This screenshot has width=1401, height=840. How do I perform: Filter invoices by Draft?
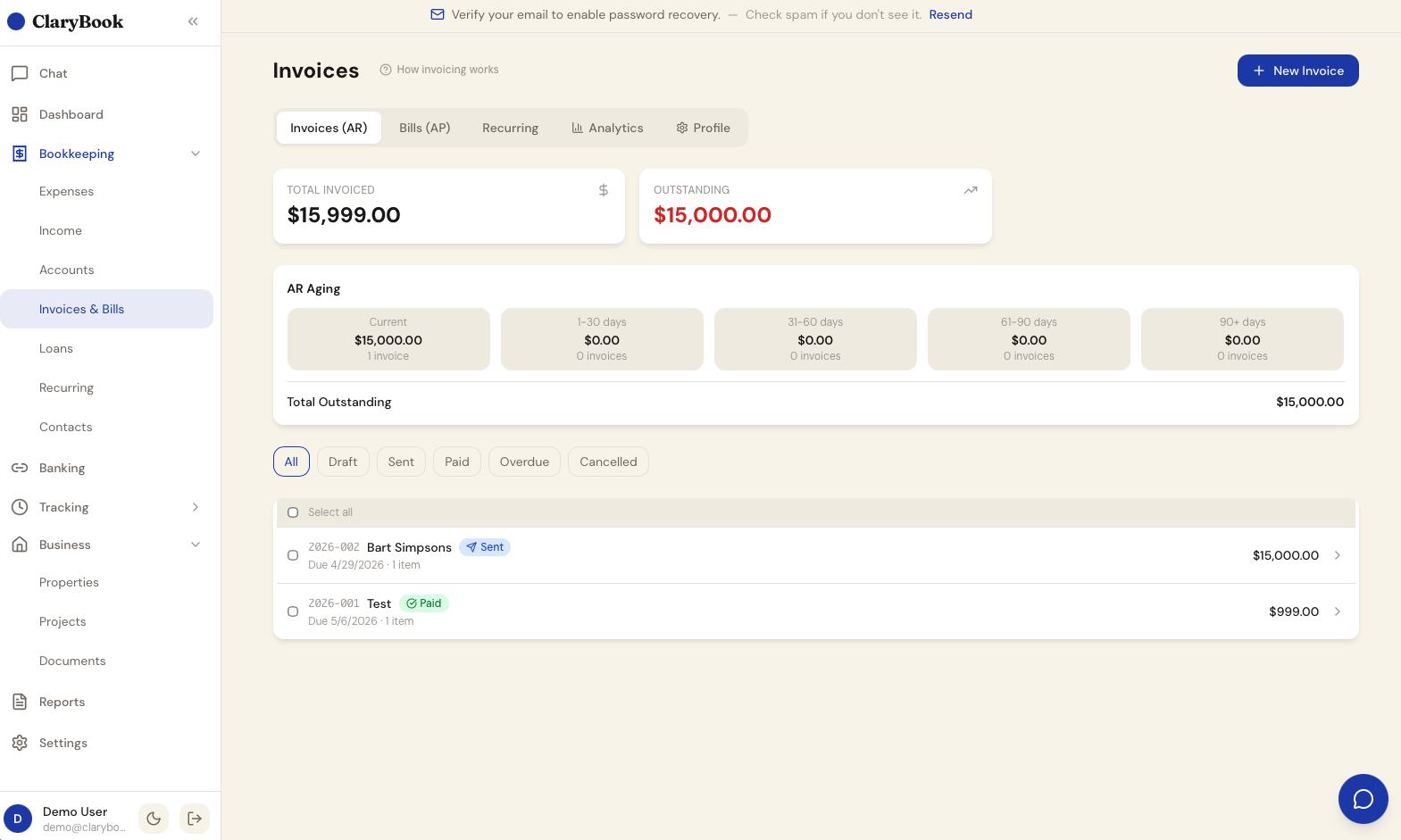pyautogui.click(x=343, y=462)
